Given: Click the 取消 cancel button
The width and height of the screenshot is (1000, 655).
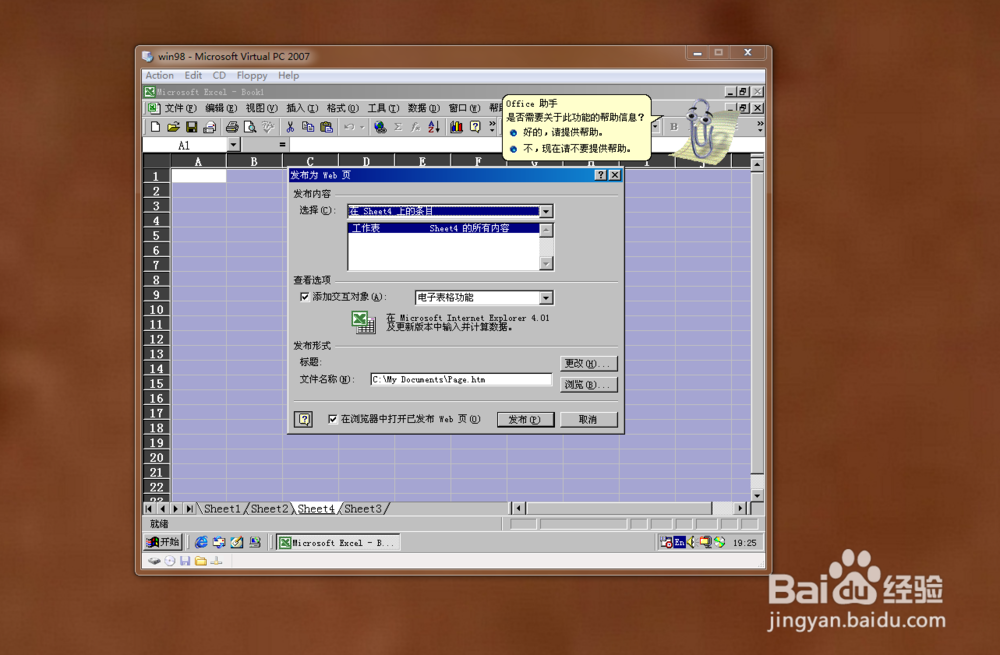Looking at the screenshot, I should tap(588, 419).
